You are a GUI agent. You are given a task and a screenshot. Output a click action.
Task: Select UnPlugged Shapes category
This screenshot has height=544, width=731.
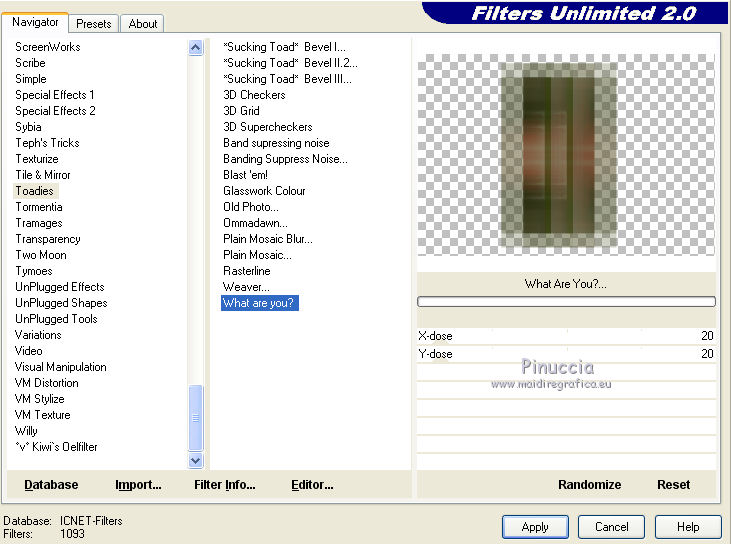(x=61, y=303)
